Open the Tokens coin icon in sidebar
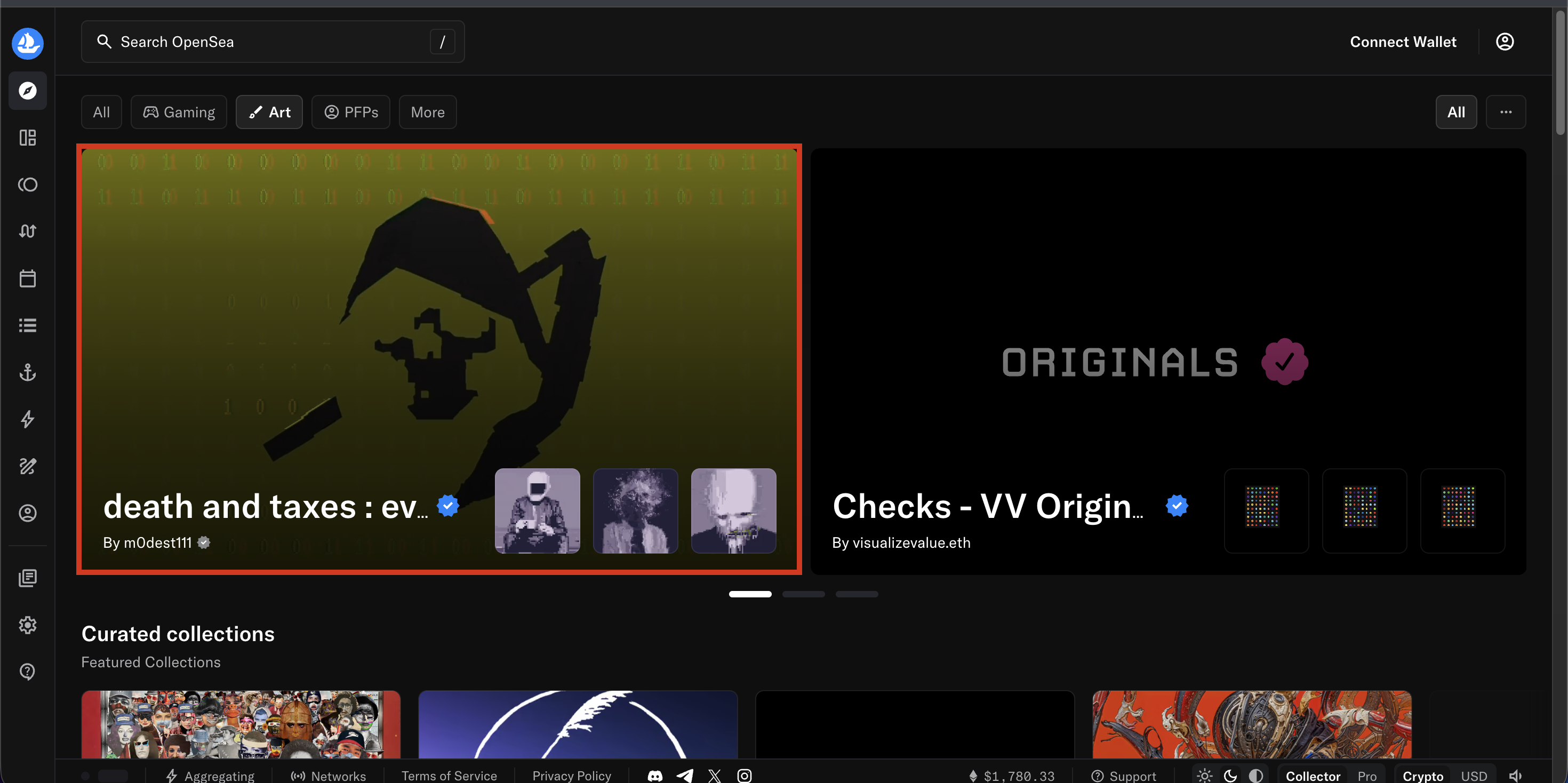 [27, 185]
